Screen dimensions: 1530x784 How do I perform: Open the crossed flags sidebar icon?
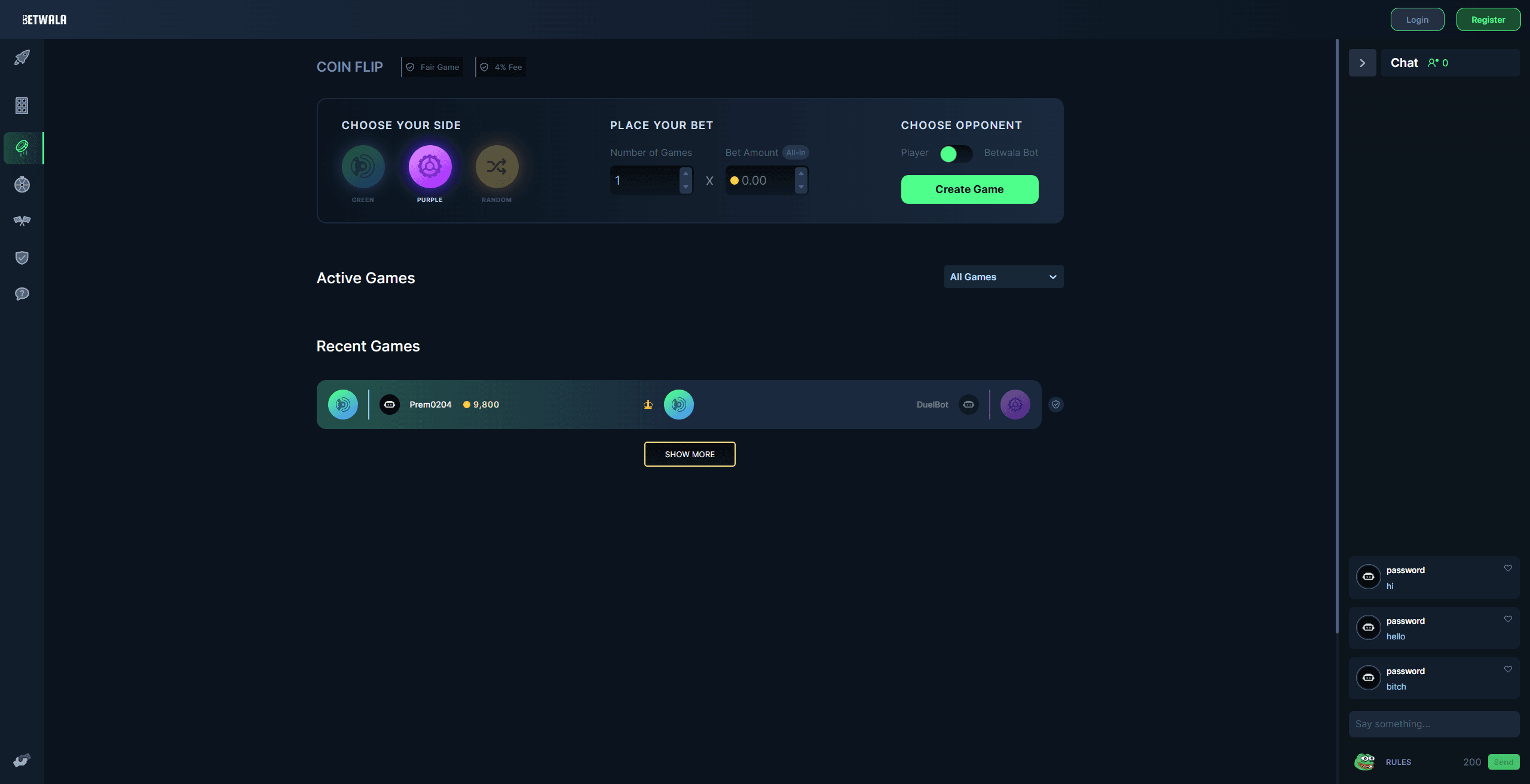point(22,221)
